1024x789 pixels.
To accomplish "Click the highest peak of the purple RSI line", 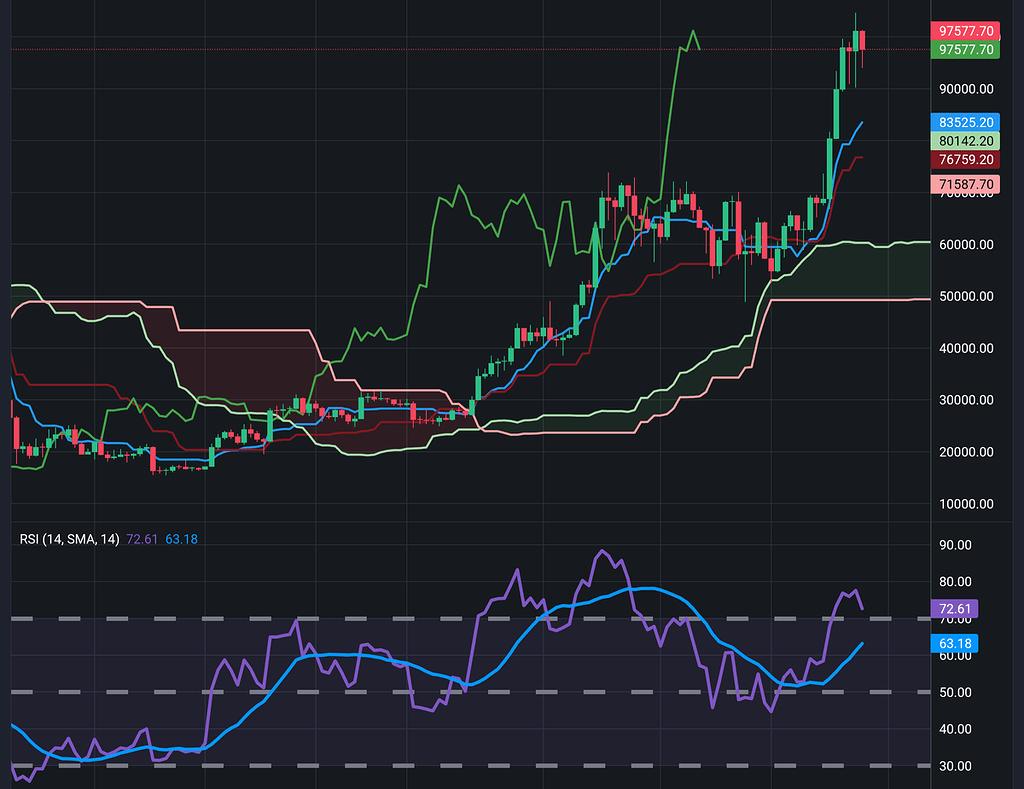I will [x=601, y=550].
